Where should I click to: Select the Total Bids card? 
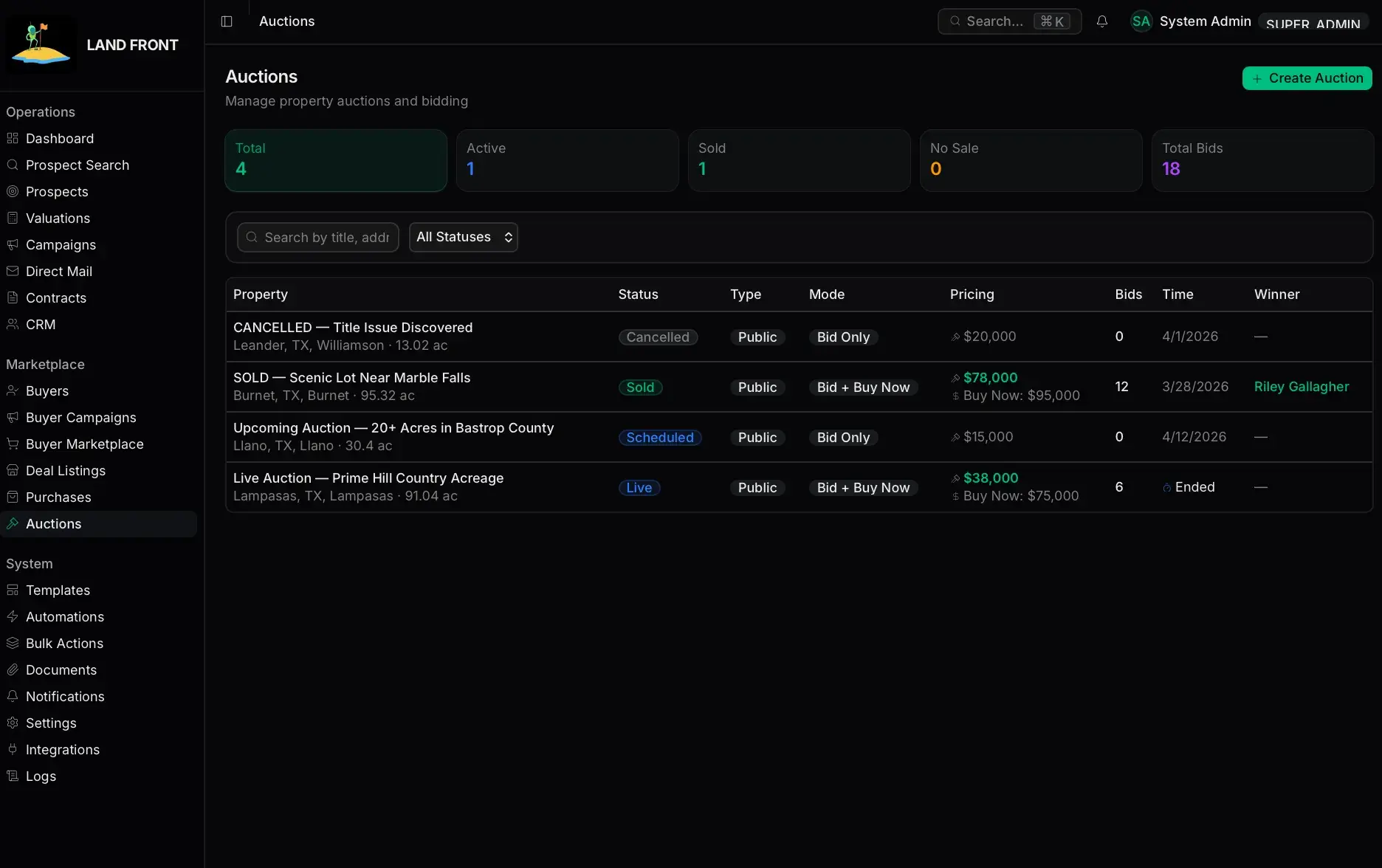[1262, 160]
